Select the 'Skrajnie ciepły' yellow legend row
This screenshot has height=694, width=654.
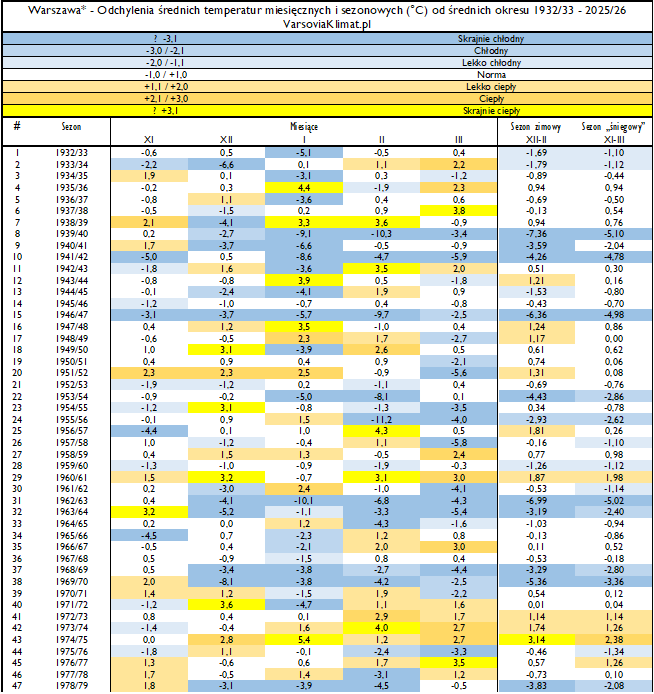tap(327, 110)
